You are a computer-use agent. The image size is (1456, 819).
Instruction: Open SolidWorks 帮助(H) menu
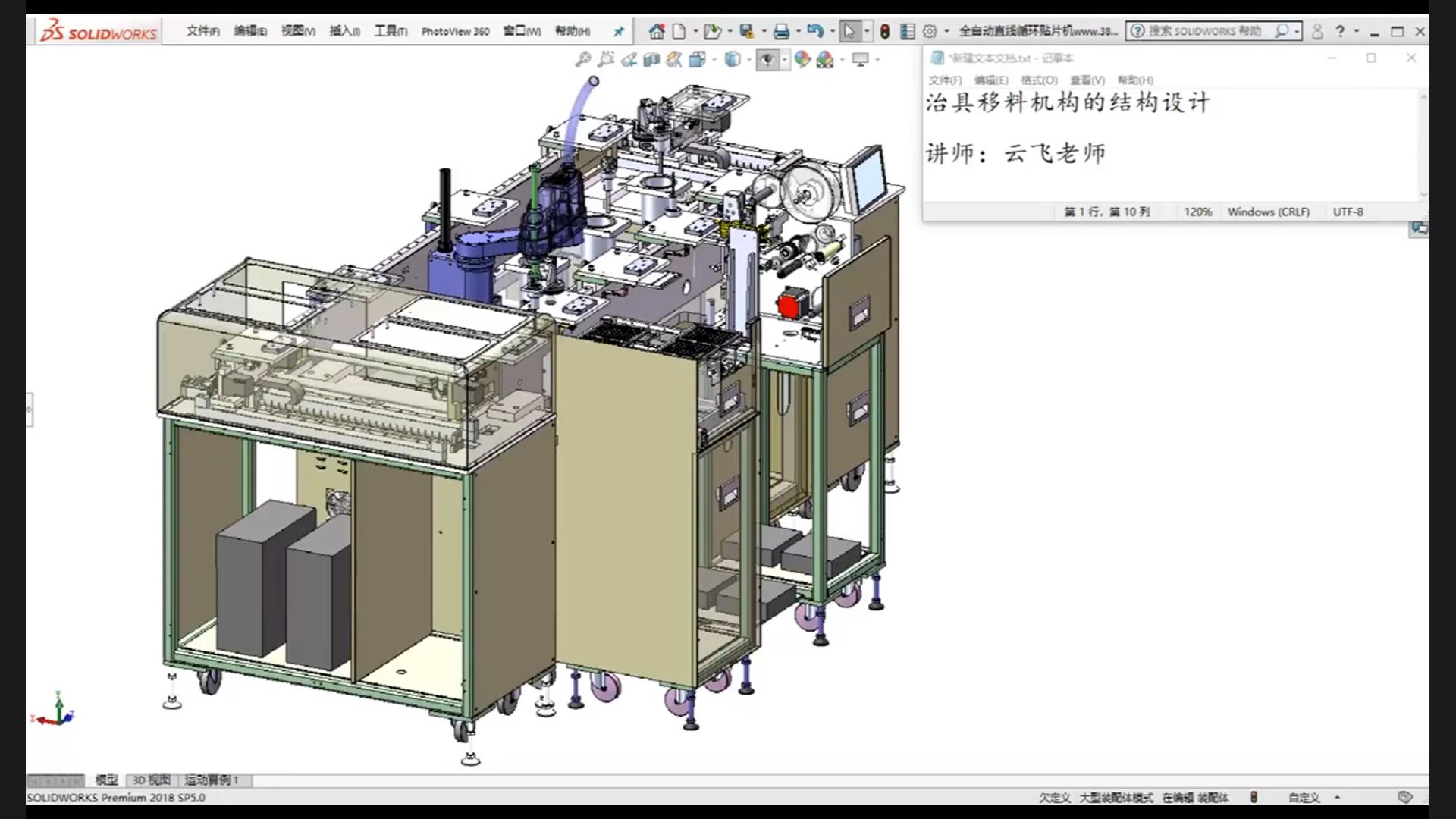coord(573,31)
